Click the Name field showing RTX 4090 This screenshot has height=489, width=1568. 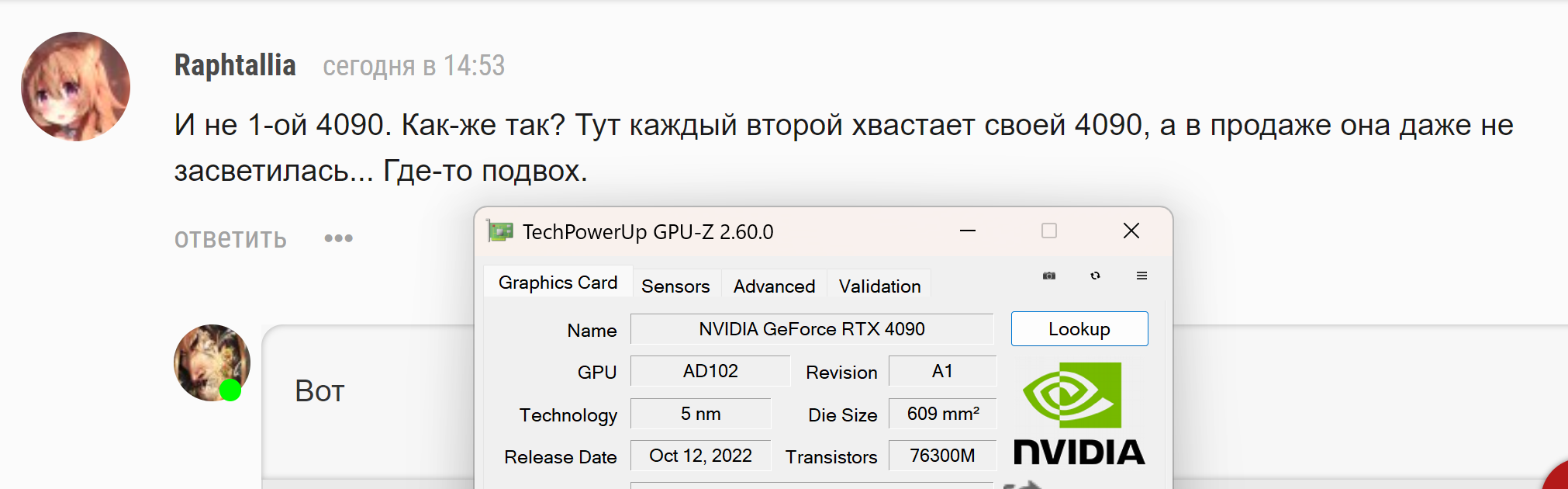point(811,329)
